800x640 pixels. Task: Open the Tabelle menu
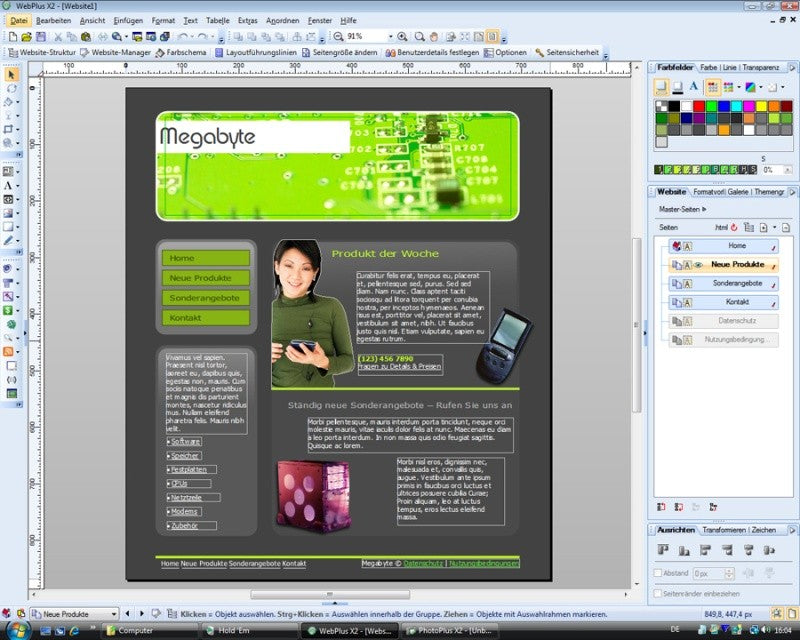point(217,20)
